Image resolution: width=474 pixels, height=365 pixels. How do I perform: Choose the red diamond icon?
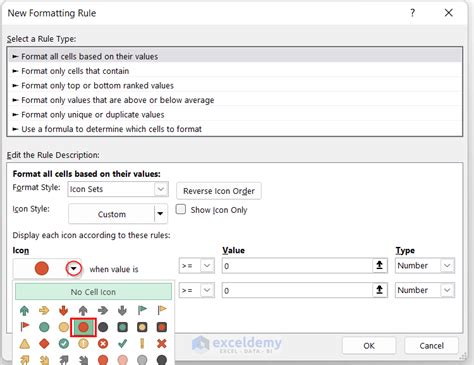(44, 343)
